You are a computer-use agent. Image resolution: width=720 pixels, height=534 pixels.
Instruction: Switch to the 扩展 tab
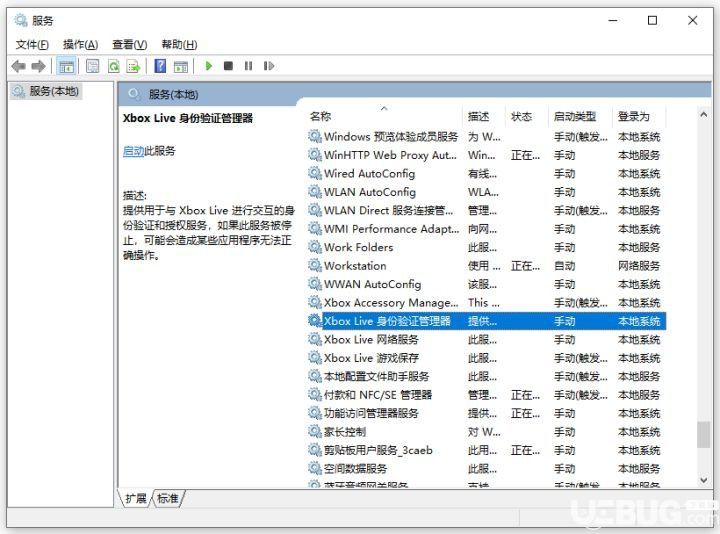pyautogui.click(x=136, y=499)
